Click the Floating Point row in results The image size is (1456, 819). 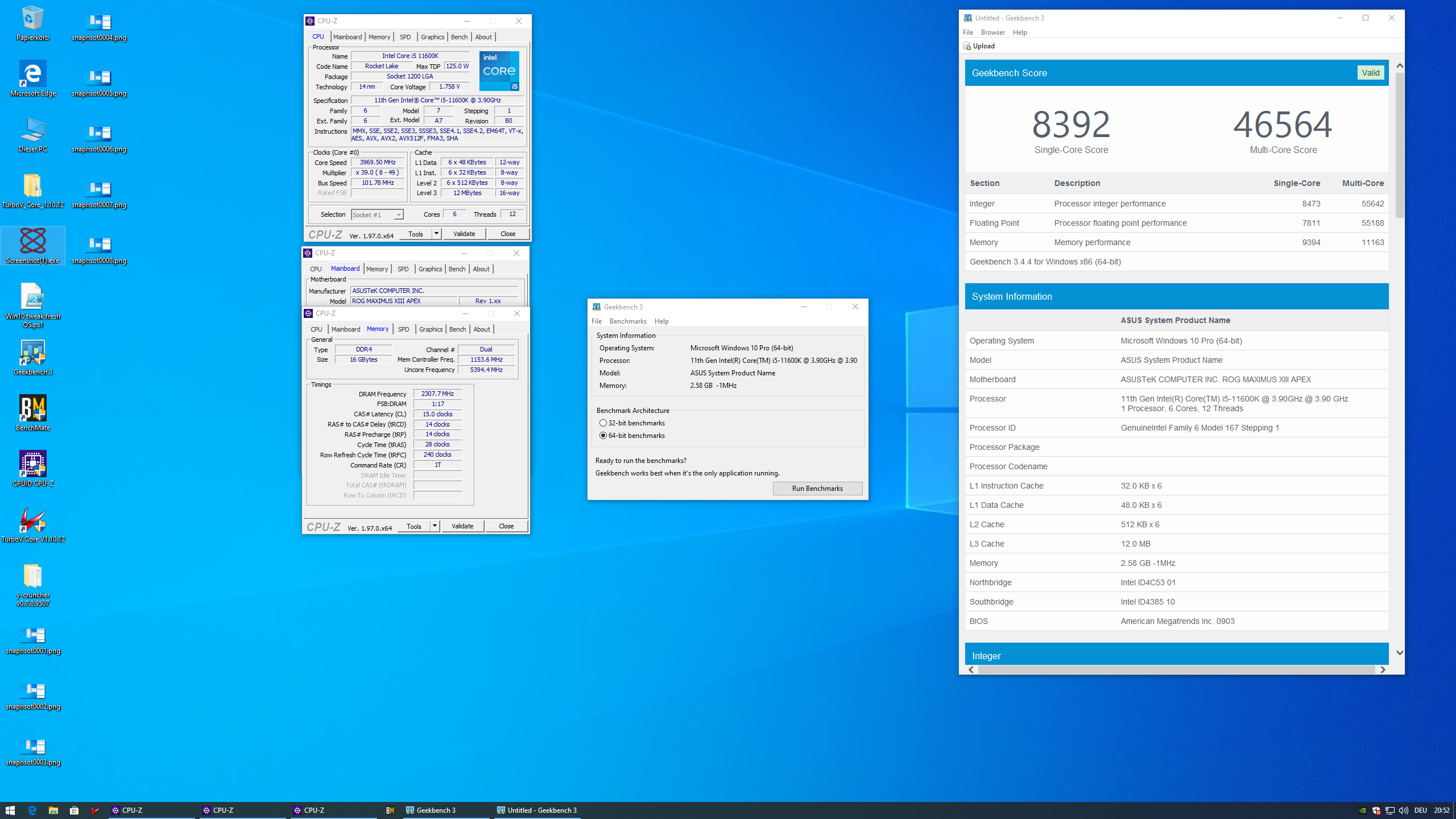point(1176,223)
